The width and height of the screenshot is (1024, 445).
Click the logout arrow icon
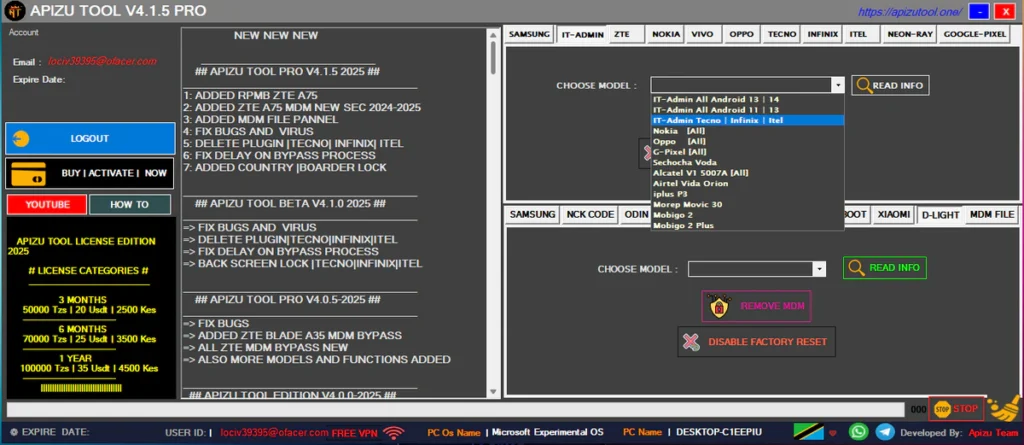(22, 139)
